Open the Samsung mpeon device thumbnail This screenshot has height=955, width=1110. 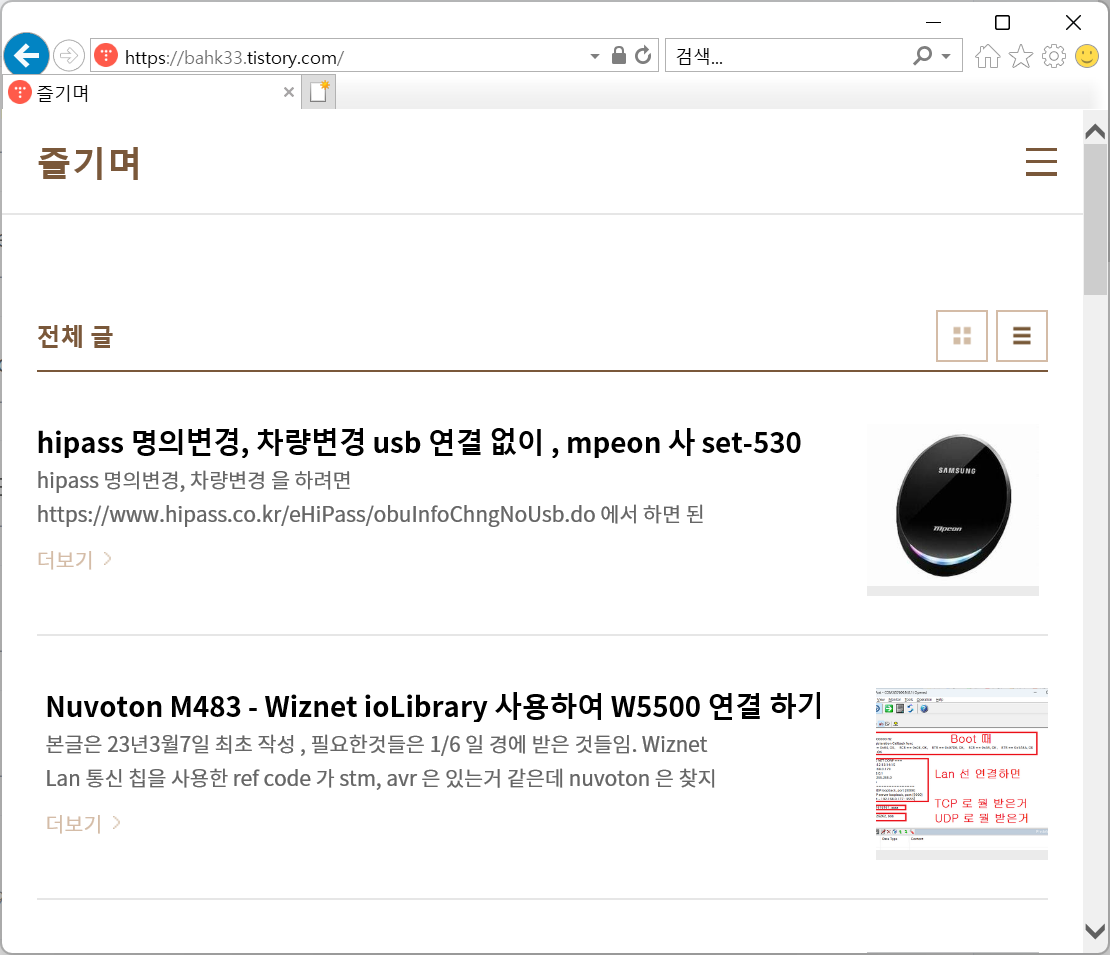(953, 510)
